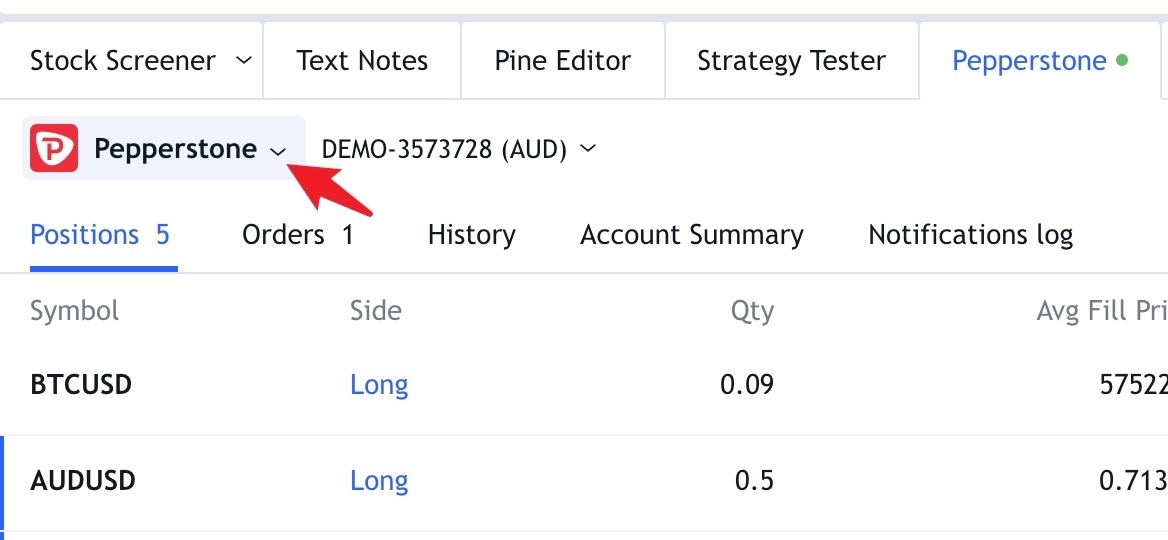Open the DEMO-3573728 (AUD) account dropdown
Image resolution: width=1168 pixels, height=540 pixels.
(459, 149)
